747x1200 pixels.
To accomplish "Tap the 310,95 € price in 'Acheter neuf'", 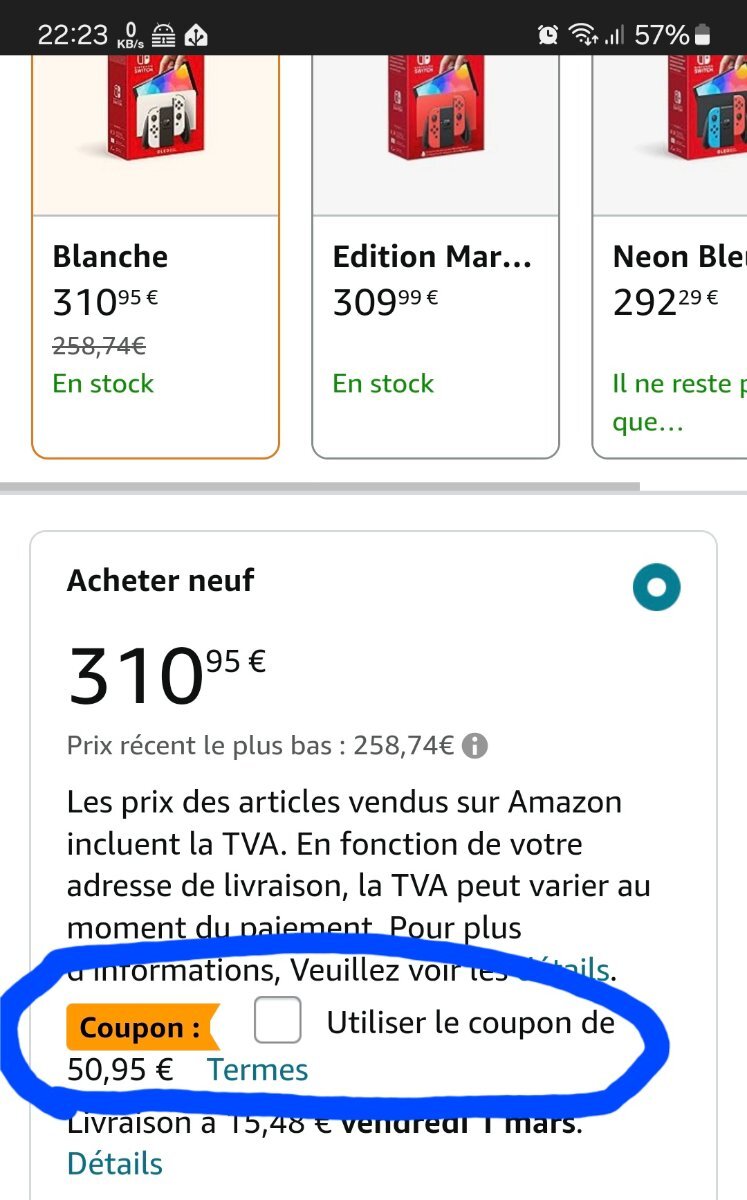I will click(x=166, y=672).
